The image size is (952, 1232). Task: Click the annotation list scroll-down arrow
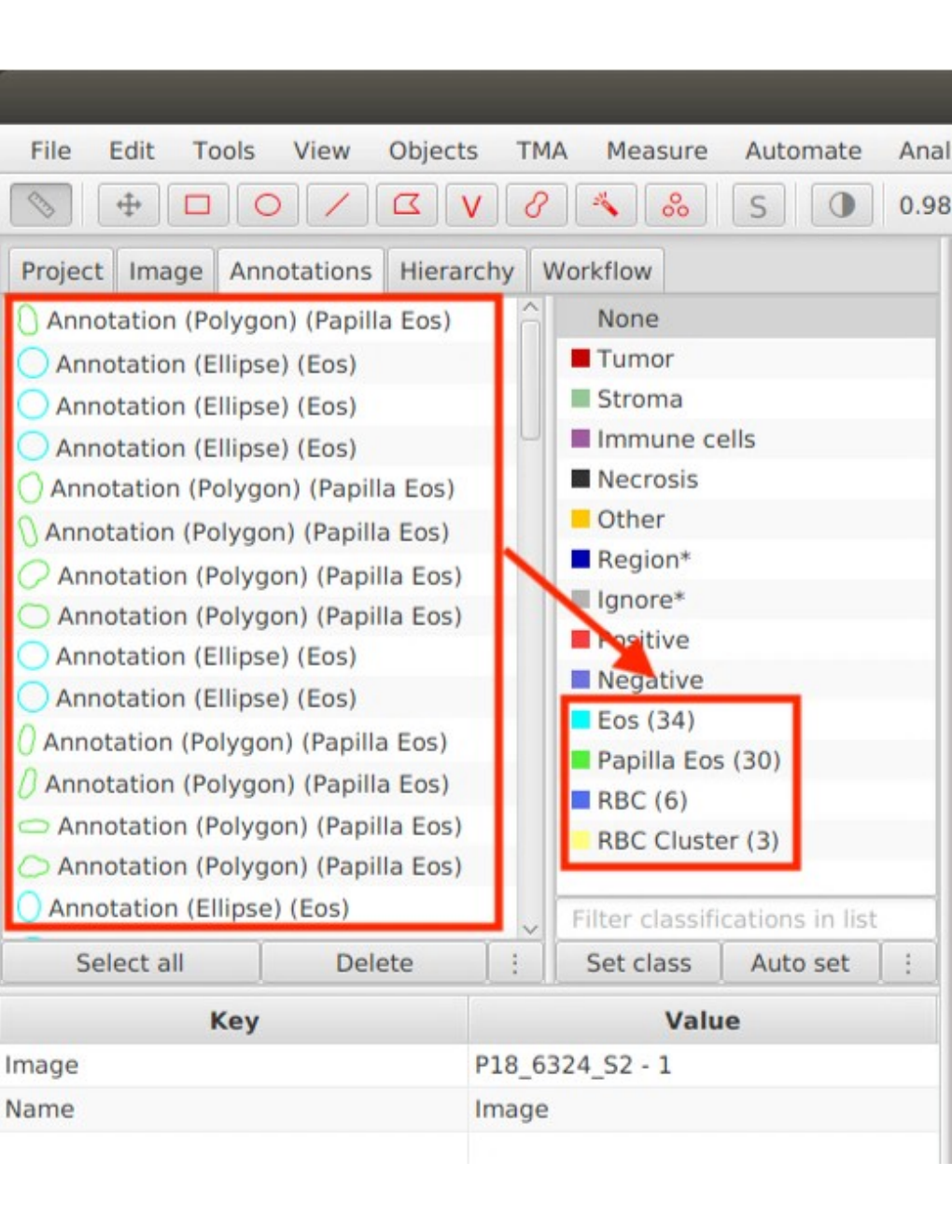530,929
